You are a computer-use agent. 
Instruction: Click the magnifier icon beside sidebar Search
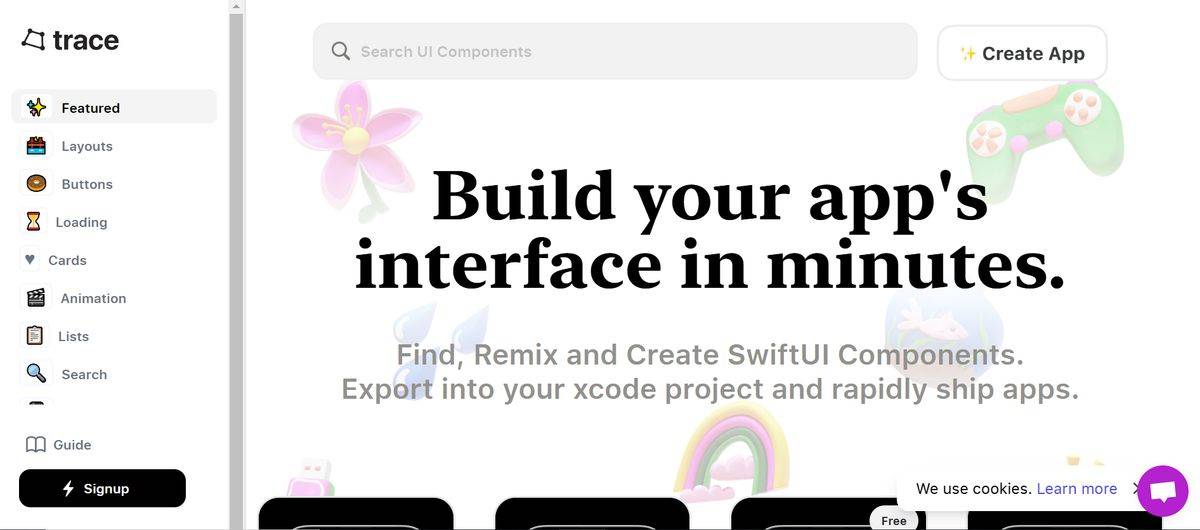pyautogui.click(x=36, y=374)
